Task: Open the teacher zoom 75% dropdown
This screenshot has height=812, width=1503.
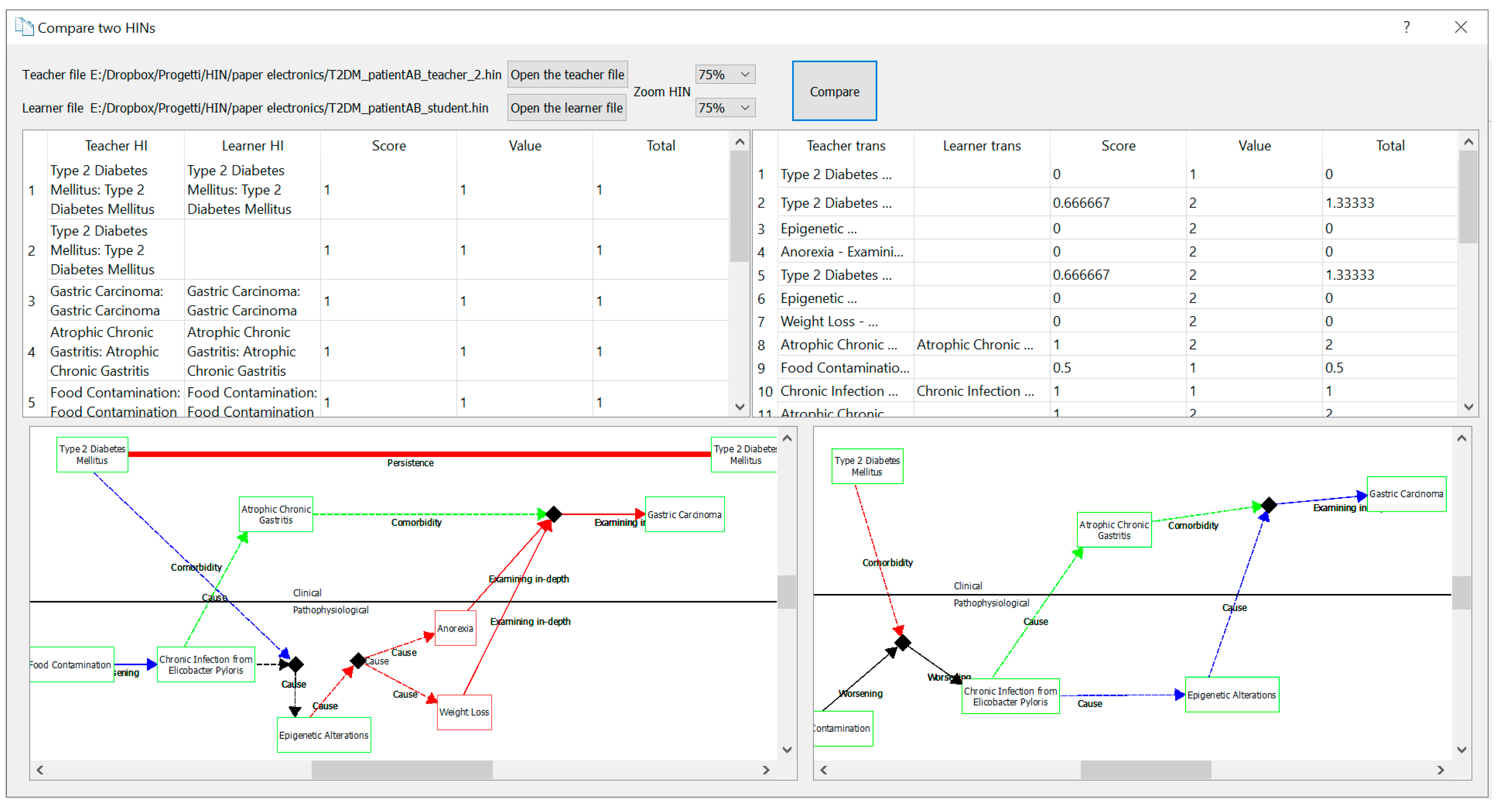Action: [x=725, y=74]
